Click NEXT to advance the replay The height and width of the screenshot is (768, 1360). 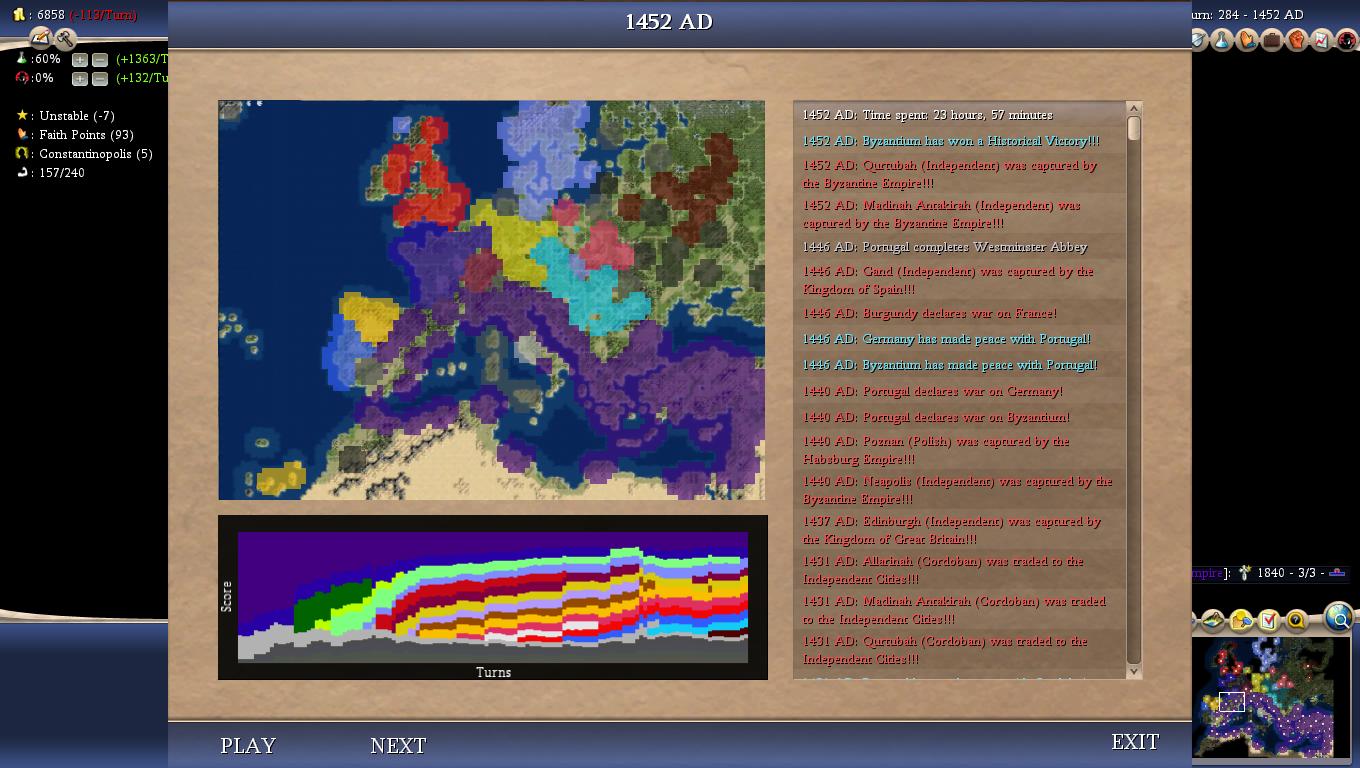click(398, 745)
